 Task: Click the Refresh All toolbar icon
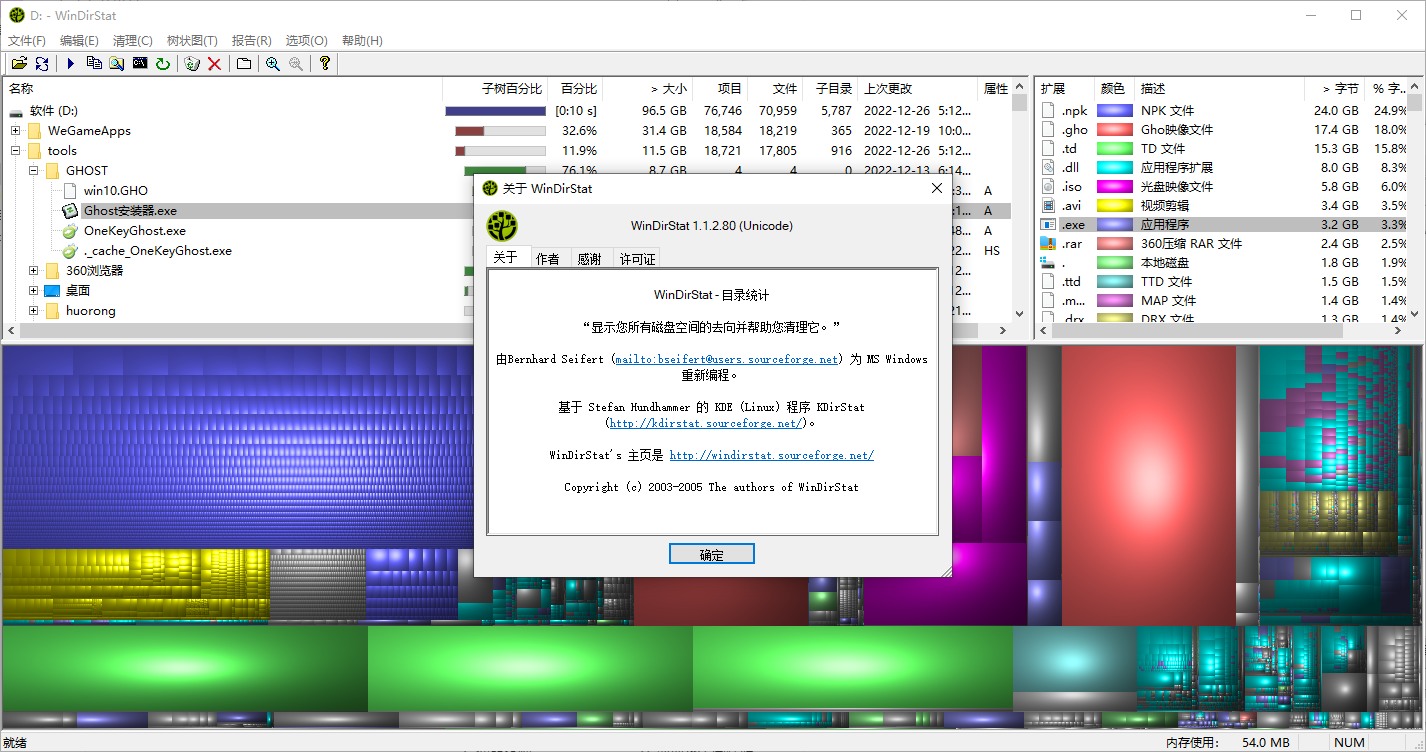tap(42, 63)
